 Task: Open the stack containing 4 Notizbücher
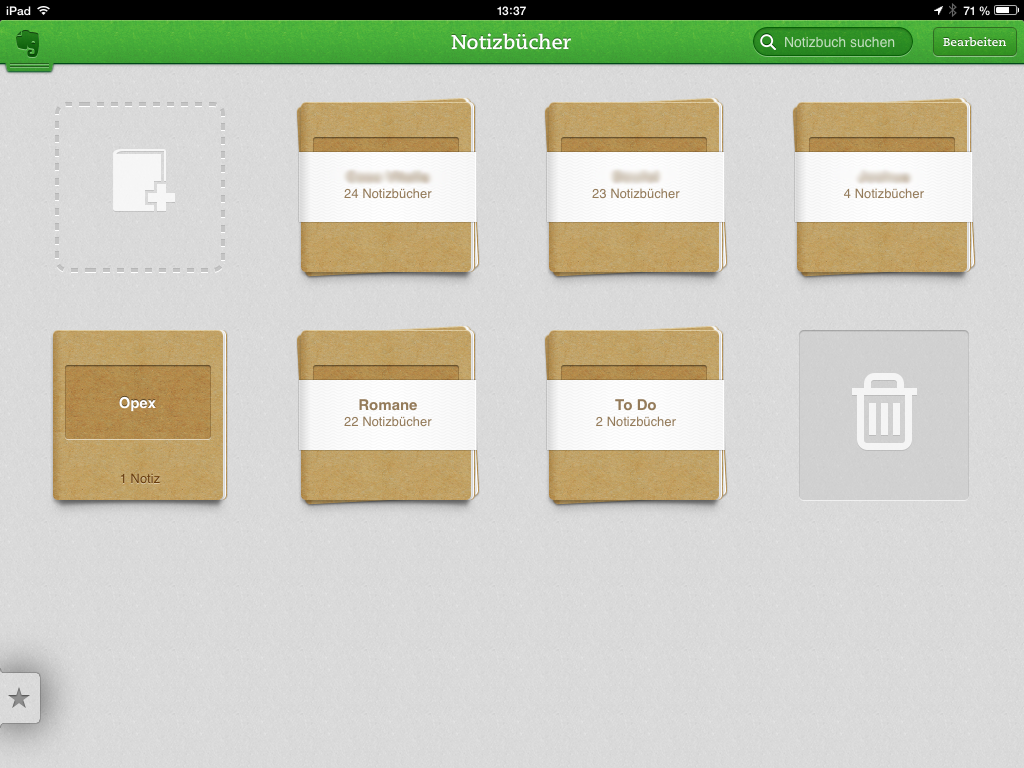(883, 186)
